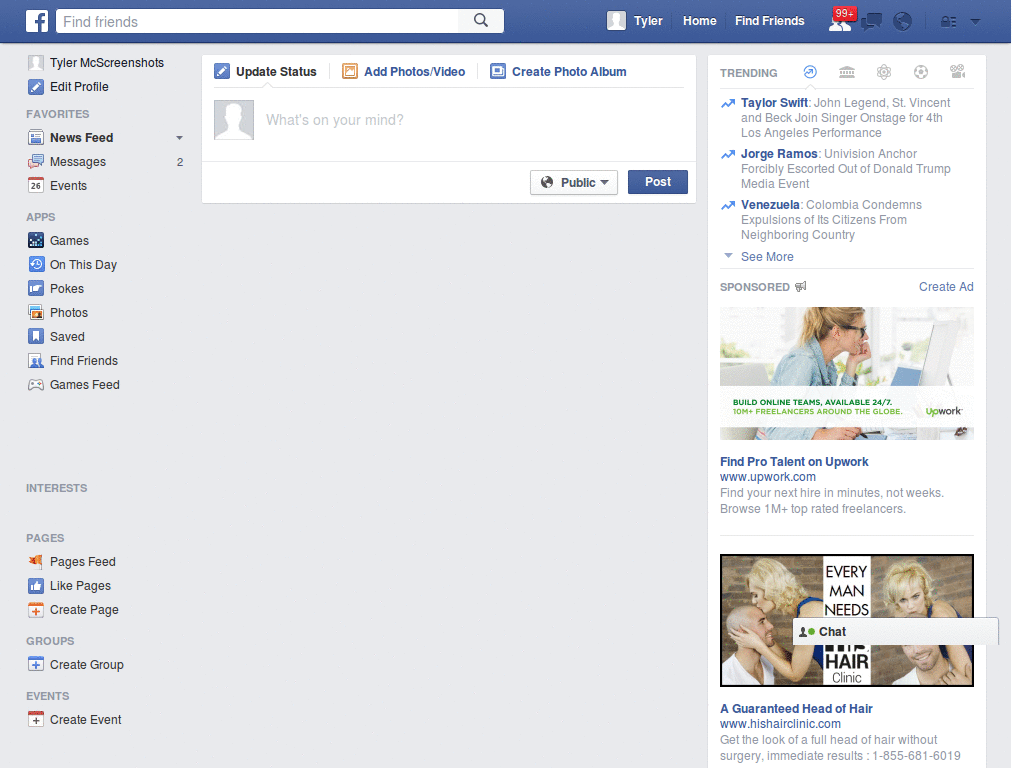Select Politics trending category icon
The width and height of the screenshot is (1024, 768).
coord(846,72)
